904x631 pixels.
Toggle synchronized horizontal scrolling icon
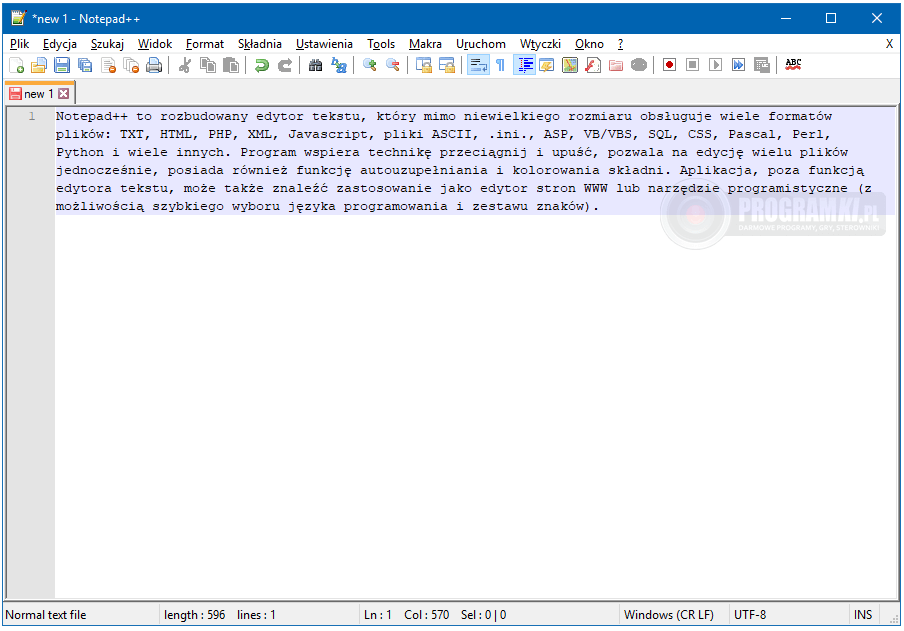[447, 65]
